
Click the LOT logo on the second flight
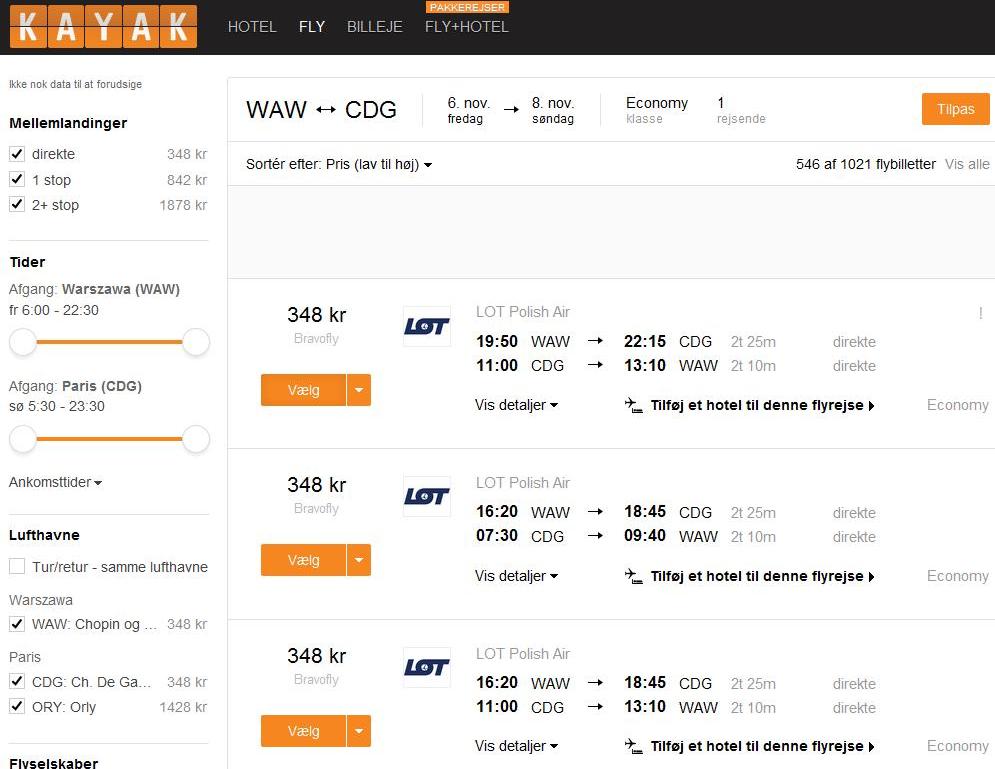tap(426, 496)
